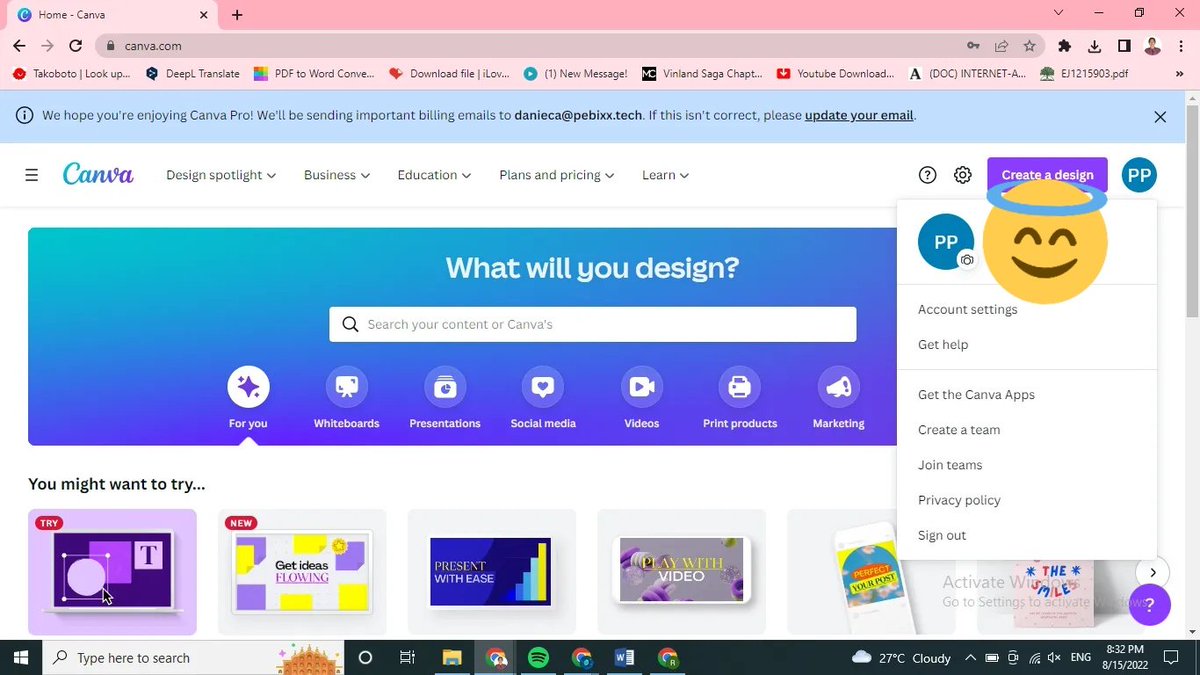The height and width of the screenshot is (675, 1200).
Task: Open Spotify from the taskbar
Action: [538, 657]
